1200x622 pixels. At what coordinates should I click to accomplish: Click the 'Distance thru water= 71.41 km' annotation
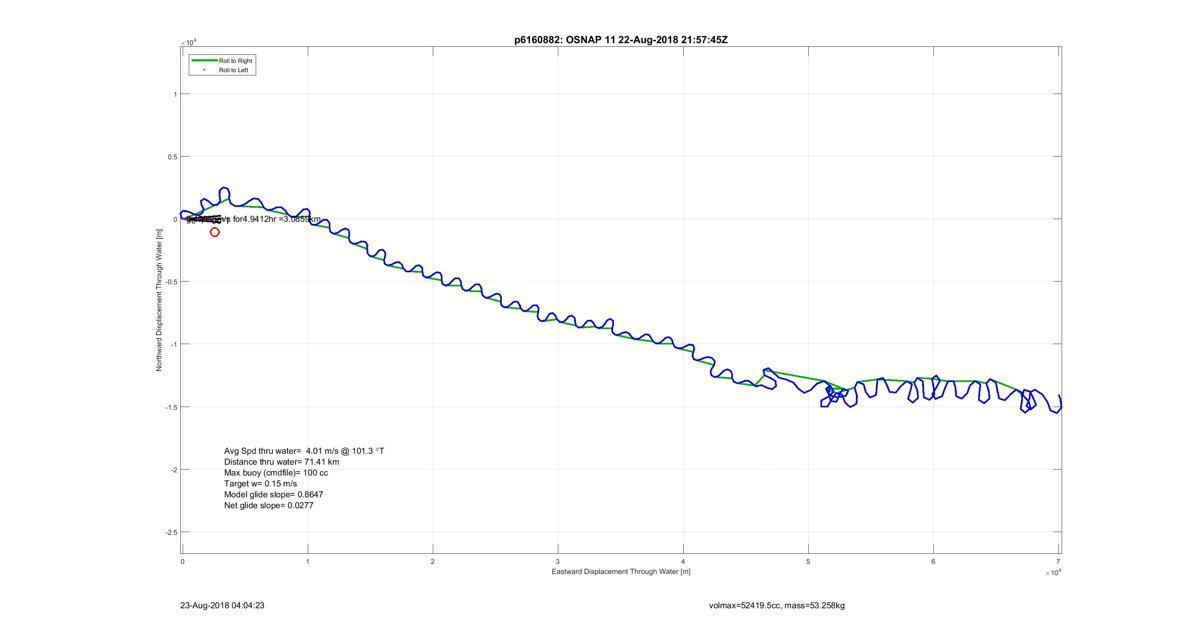282,462
